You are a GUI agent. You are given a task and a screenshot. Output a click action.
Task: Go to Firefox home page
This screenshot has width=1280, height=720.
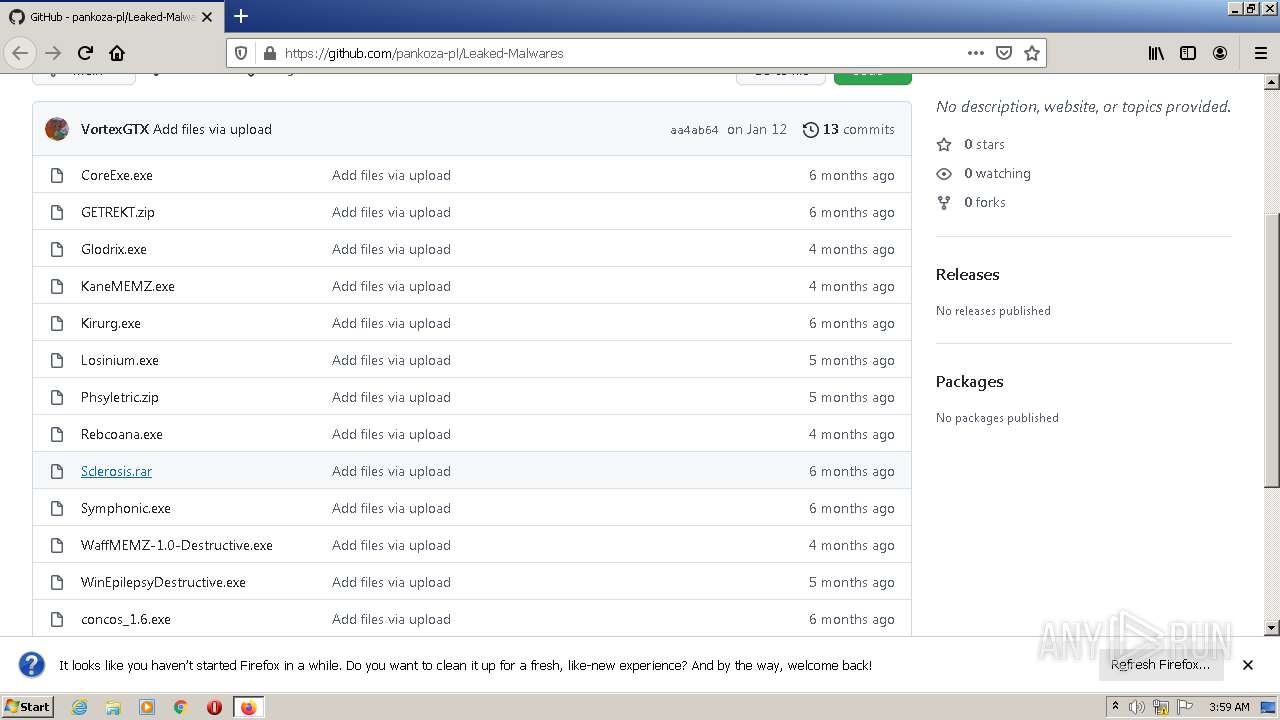(x=117, y=53)
